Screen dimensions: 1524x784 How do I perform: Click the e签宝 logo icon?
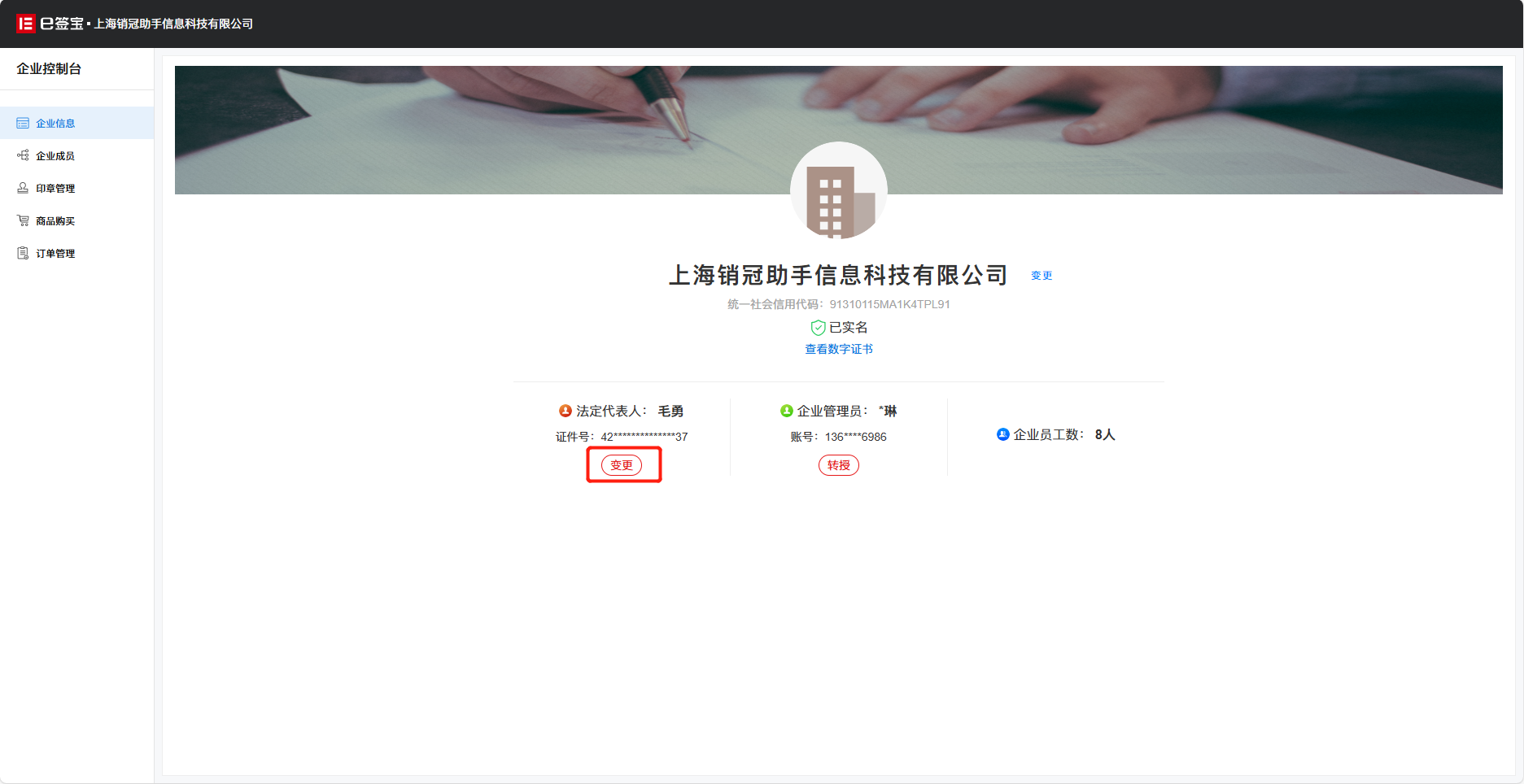coord(25,24)
